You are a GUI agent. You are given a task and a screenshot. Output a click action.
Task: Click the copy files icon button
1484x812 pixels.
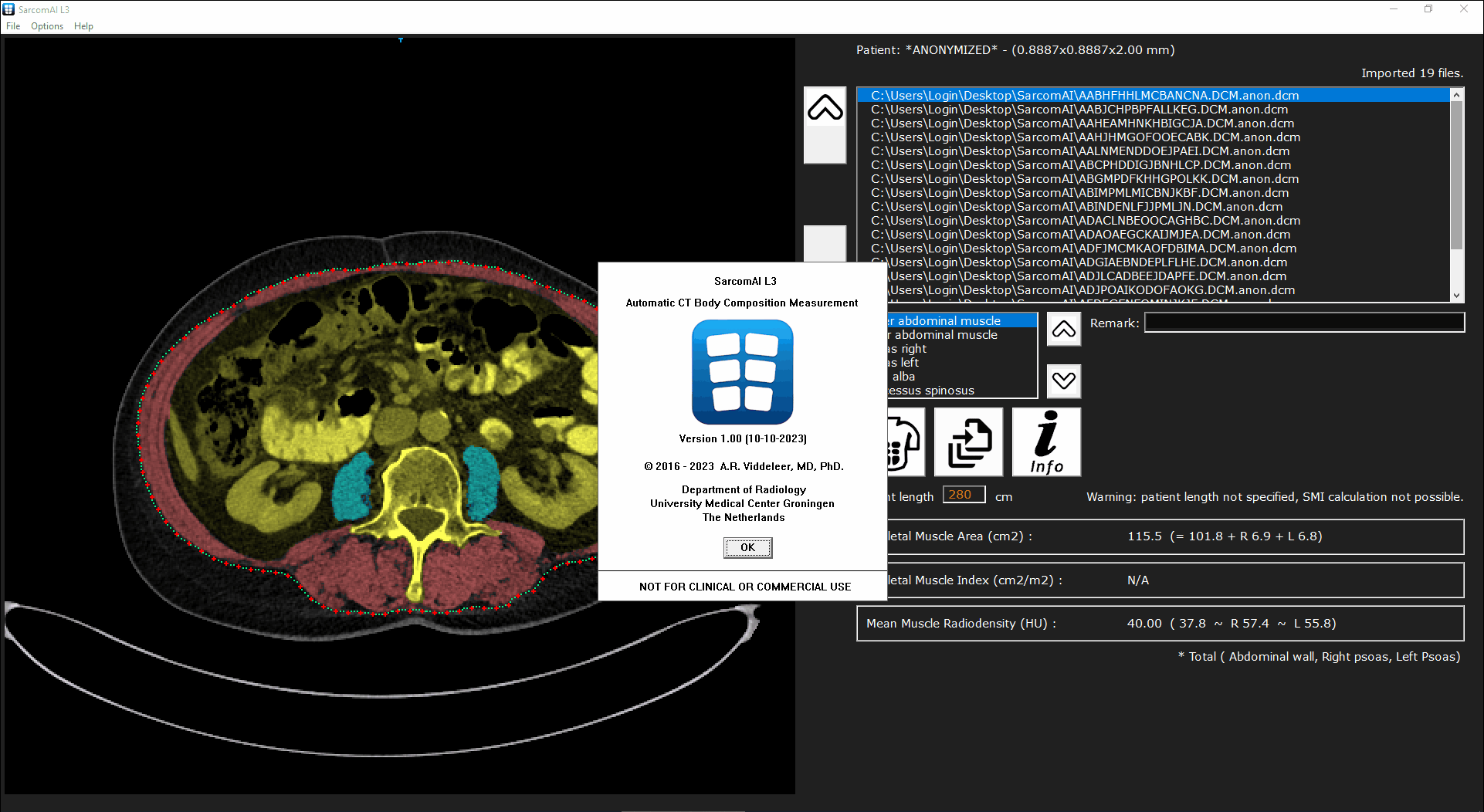pos(968,442)
